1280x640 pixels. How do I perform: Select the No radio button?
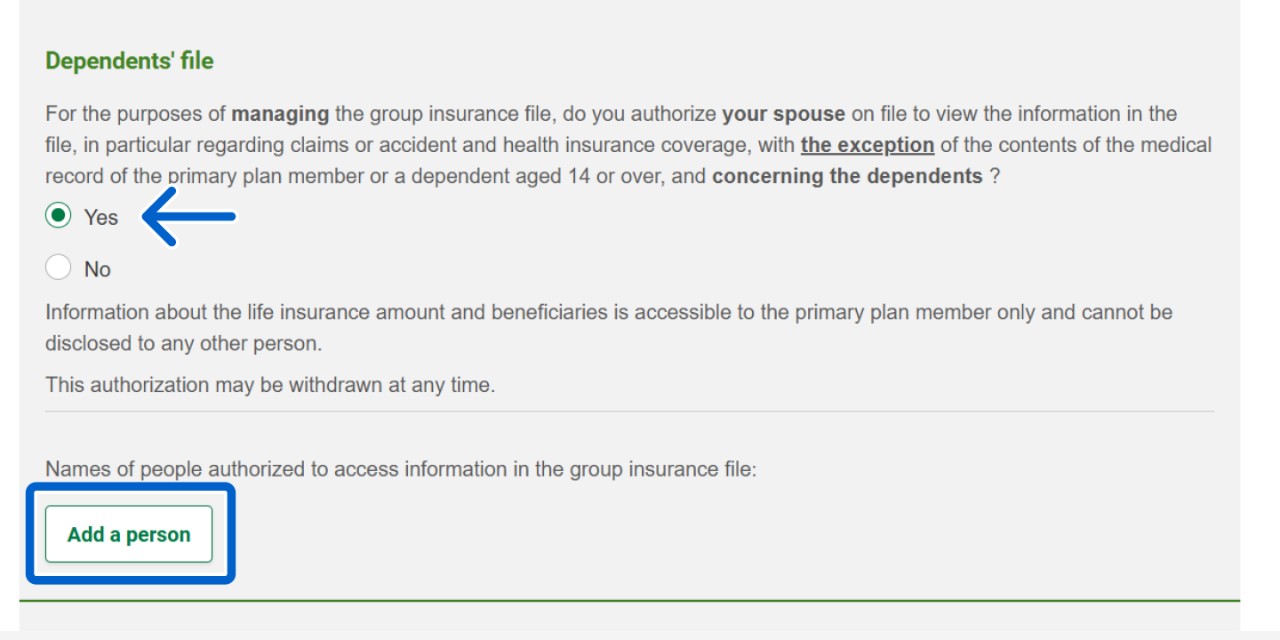click(59, 268)
